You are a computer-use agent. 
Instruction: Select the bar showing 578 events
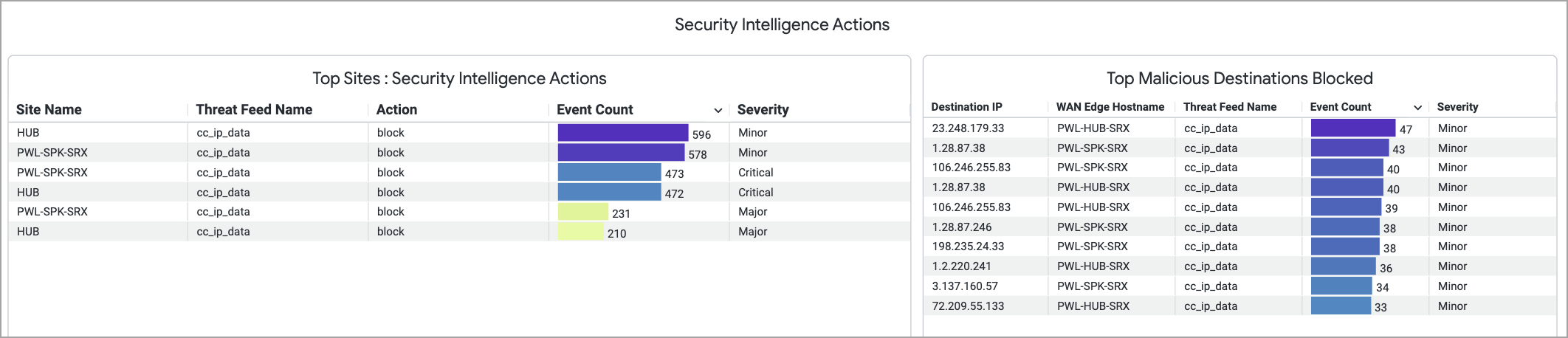point(621,153)
